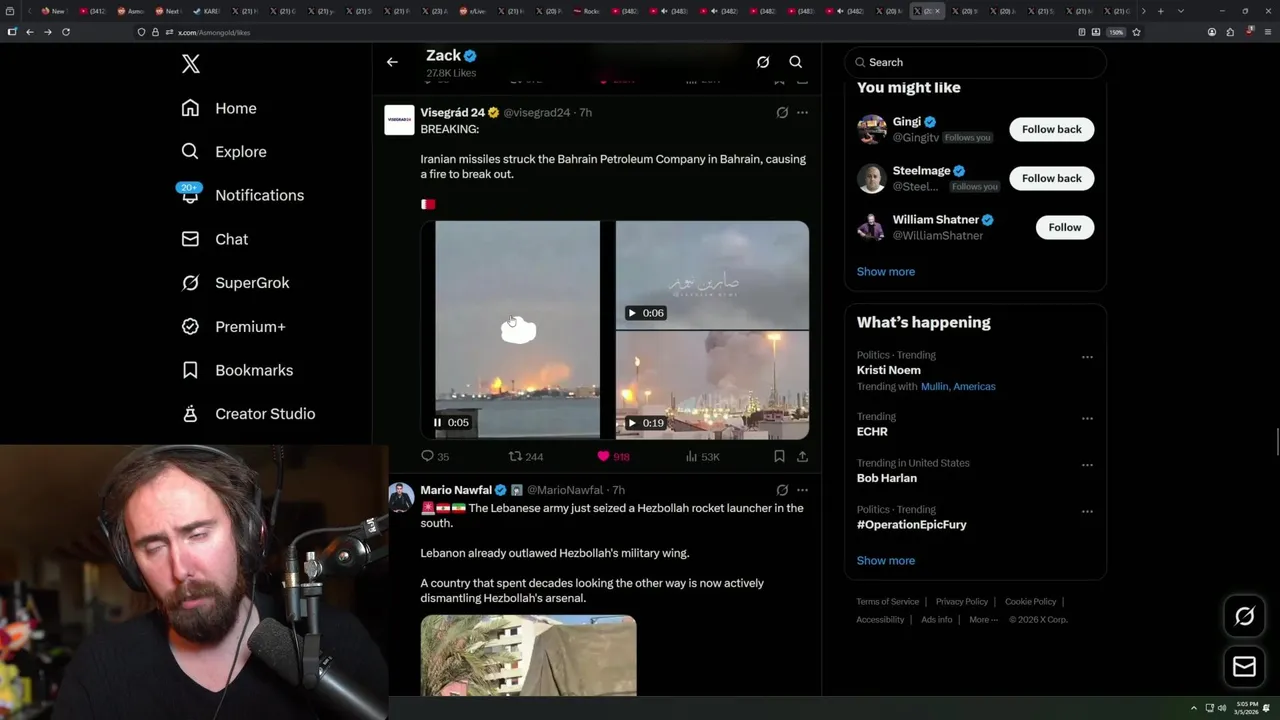Open Explore from the sidebar
This screenshot has height=720, width=1280.
tap(224, 152)
